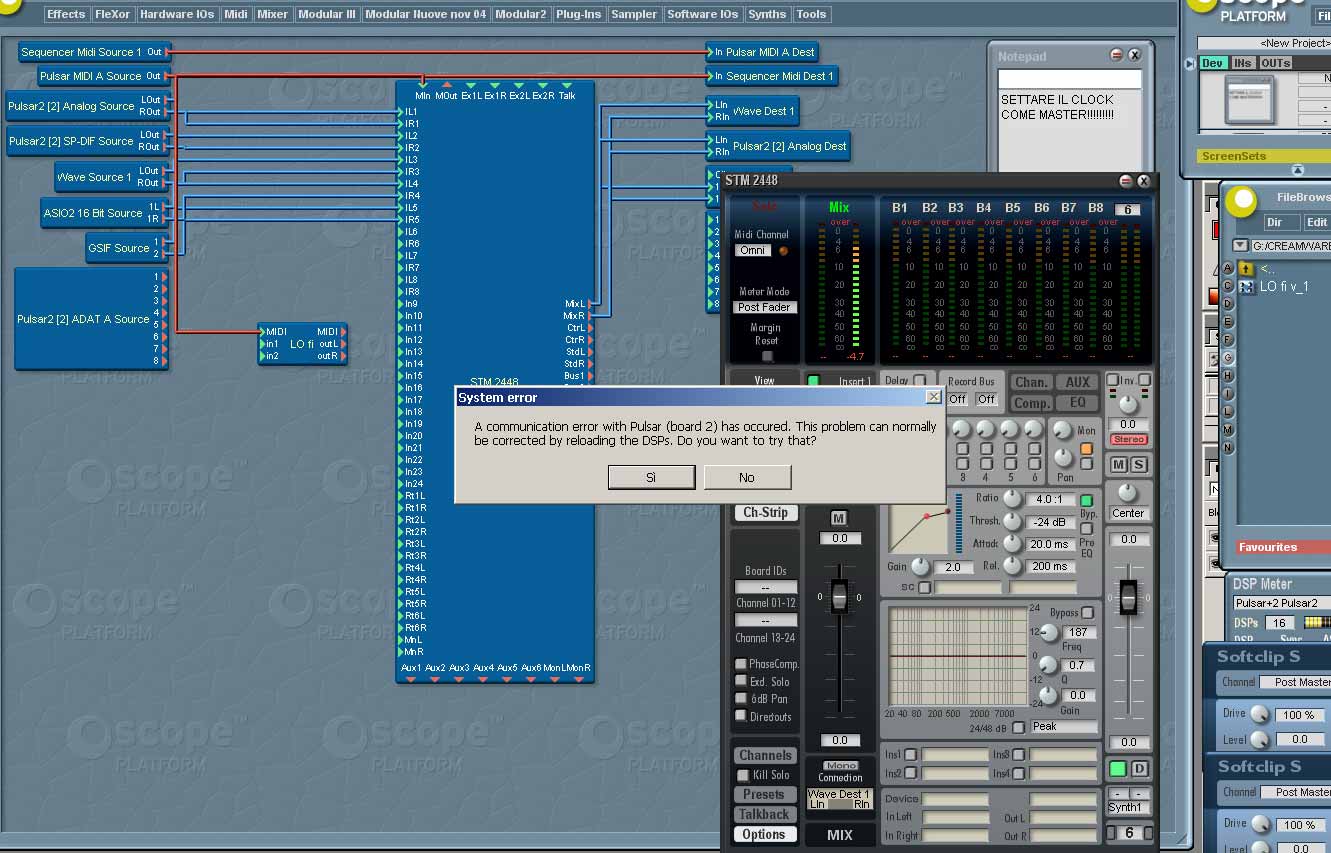Screen dimensions: 1331x853
Task: Open the Mixer menu
Action: point(272,14)
